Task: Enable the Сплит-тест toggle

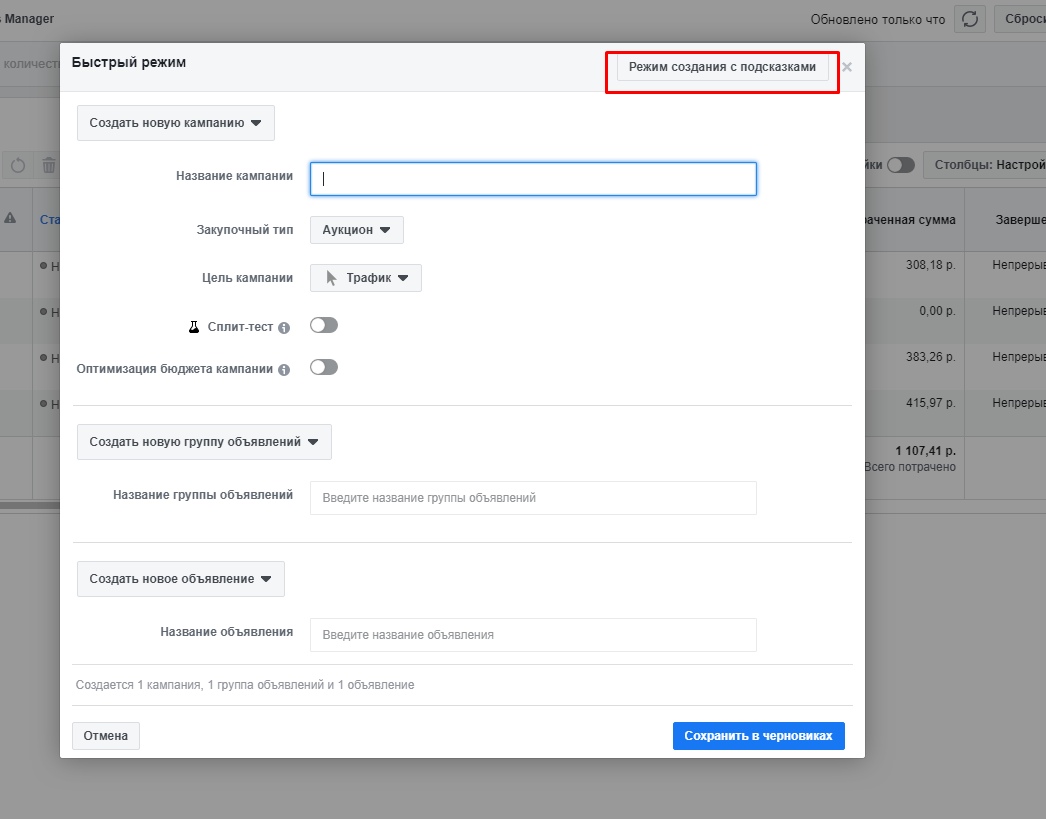Action: [324, 325]
